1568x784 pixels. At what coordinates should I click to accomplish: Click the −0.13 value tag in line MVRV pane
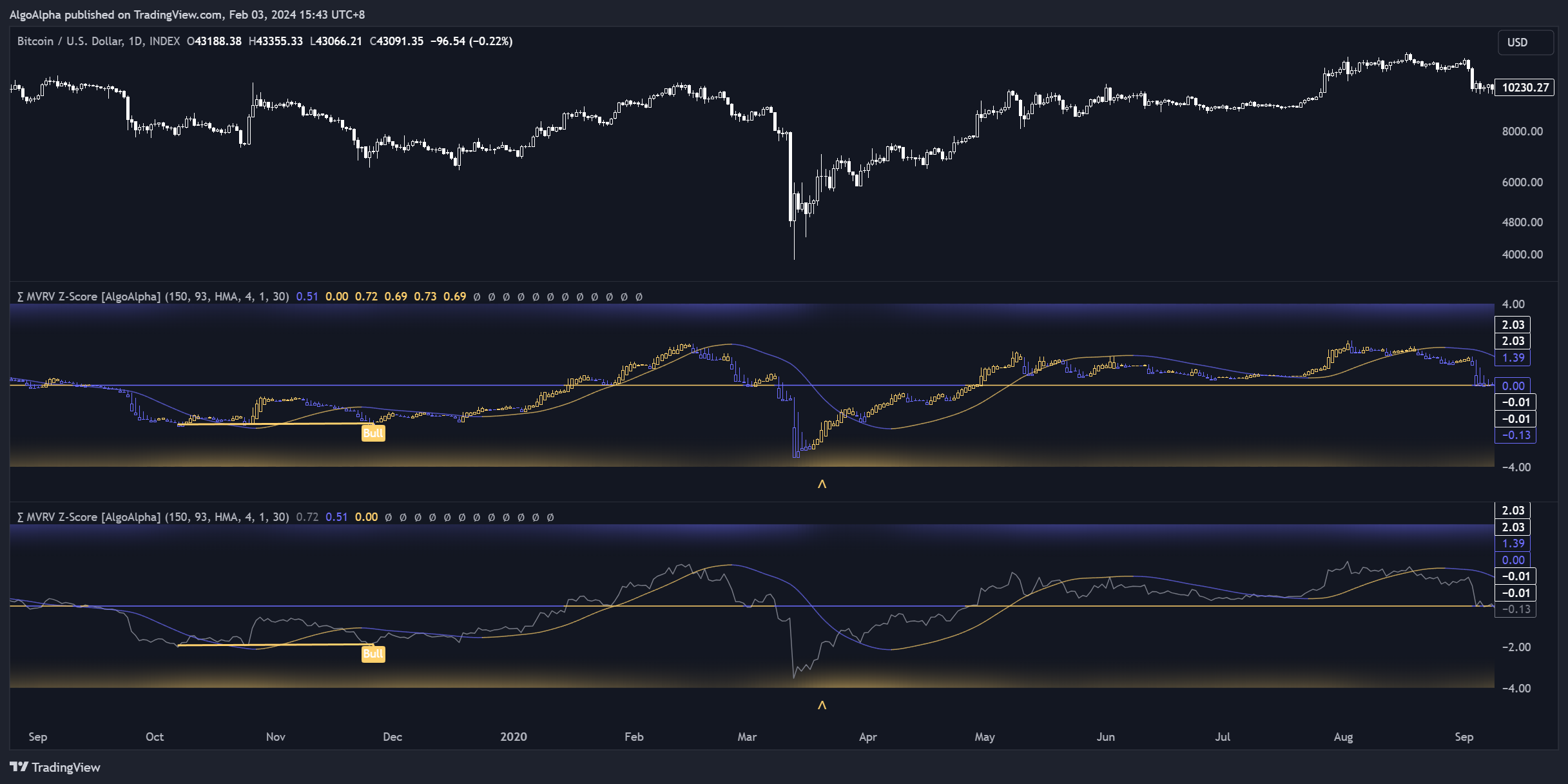click(1515, 609)
